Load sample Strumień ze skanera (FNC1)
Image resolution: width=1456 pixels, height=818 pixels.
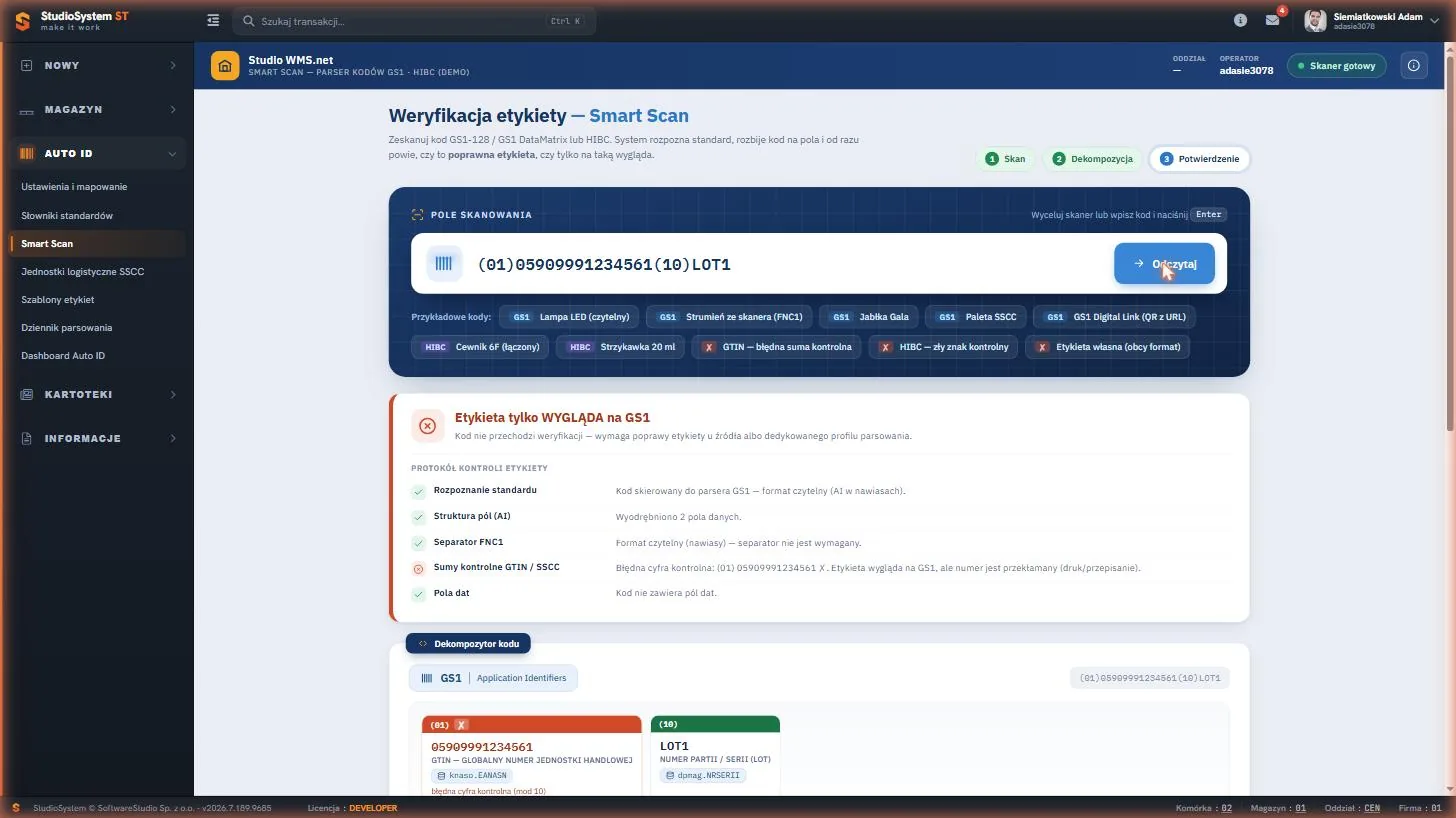[729, 317]
